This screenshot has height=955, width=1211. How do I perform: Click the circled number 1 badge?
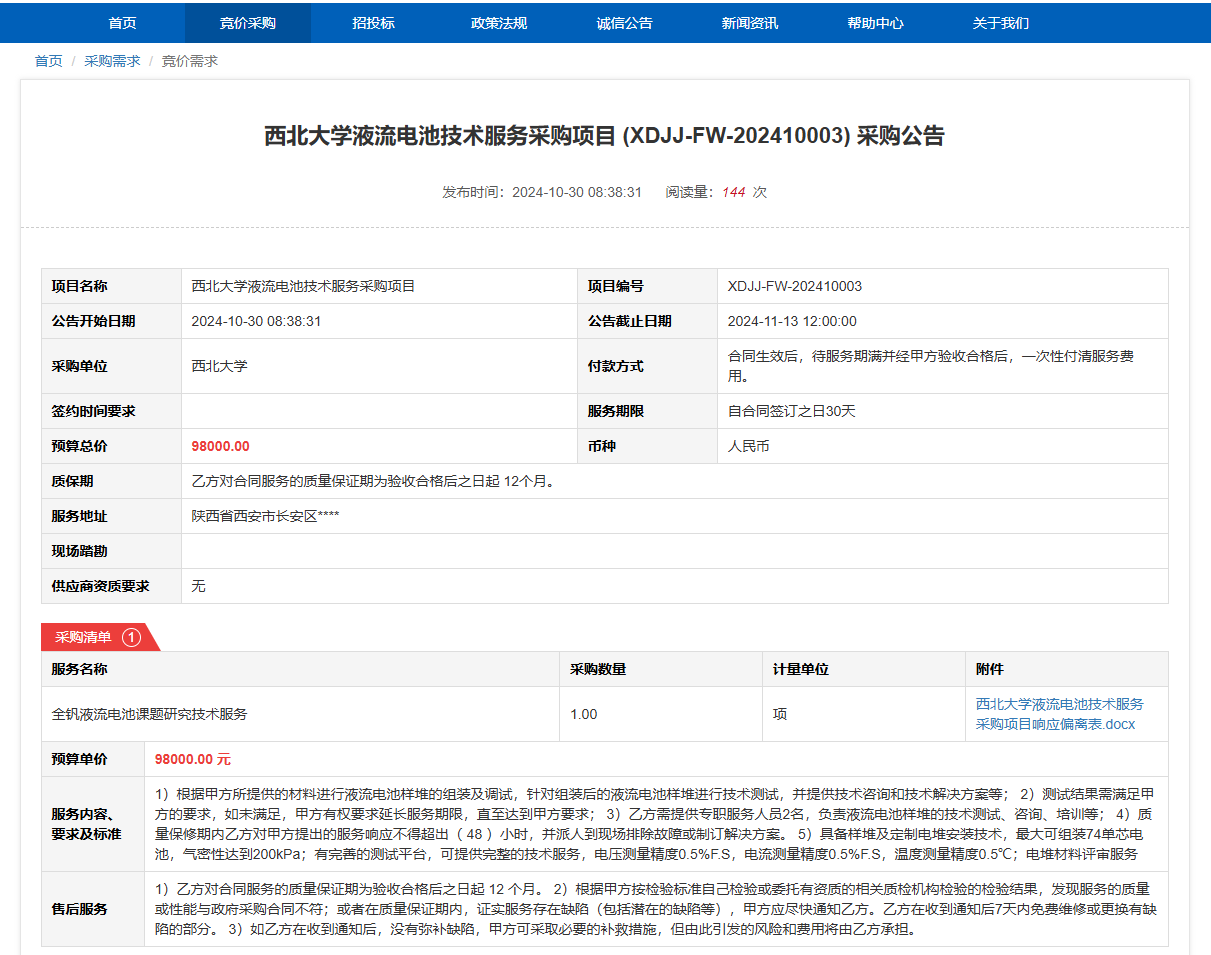click(x=131, y=637)
